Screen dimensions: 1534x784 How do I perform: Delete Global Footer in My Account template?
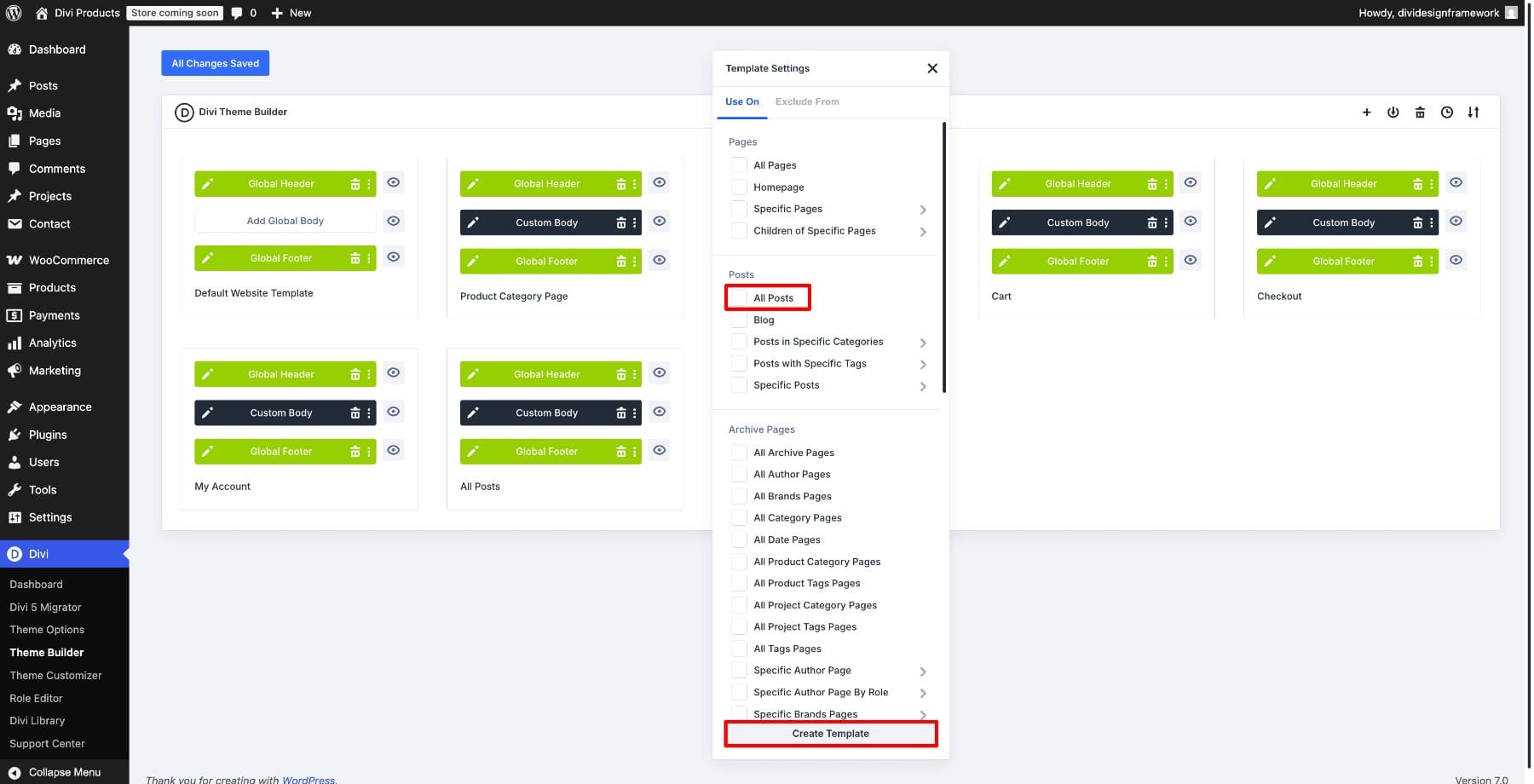pos(355,452)
